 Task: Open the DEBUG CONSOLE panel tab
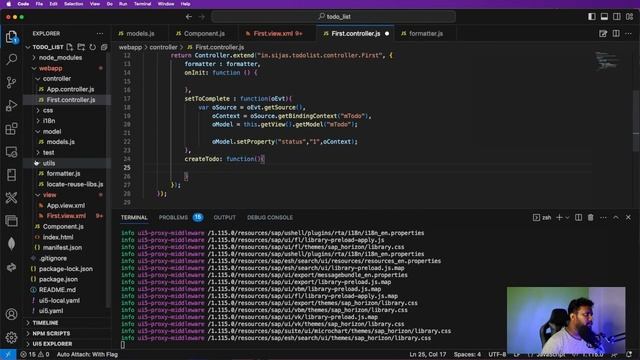click(270, 218)
